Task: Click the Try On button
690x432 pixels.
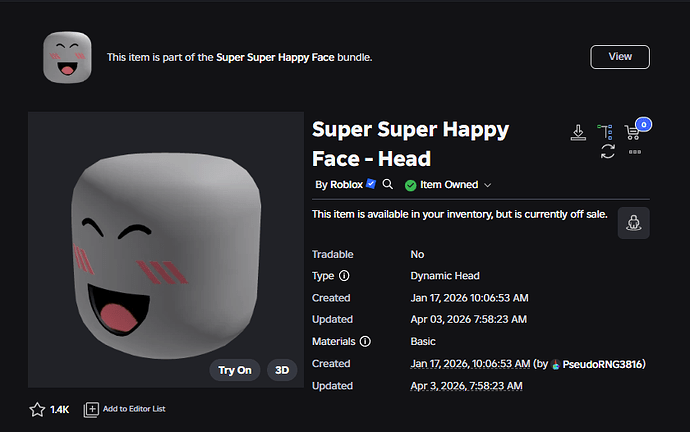Action: [235, 370]
